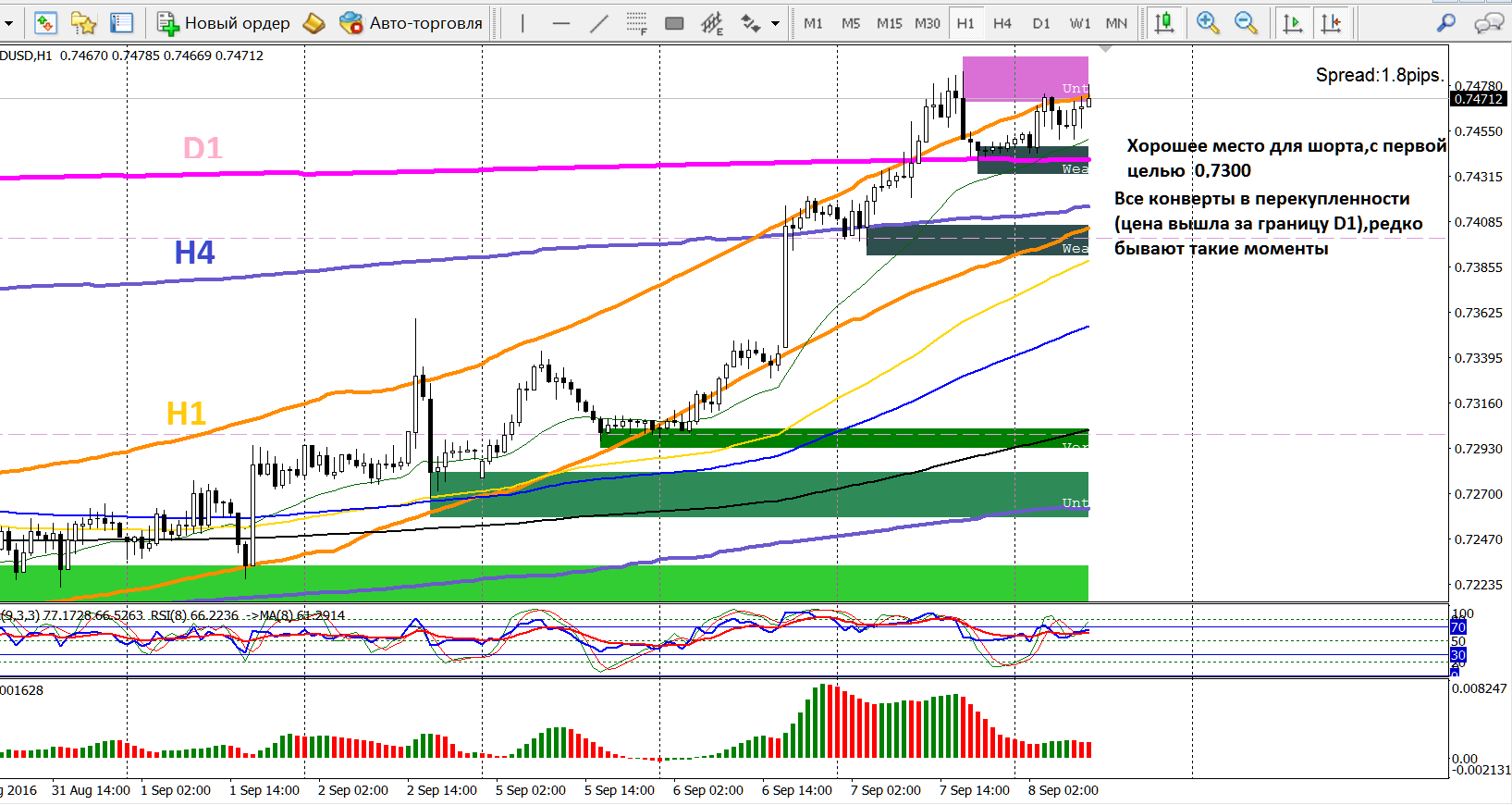Viewport: 1512px width, 805px height.
Task: Click the chart shift triangle marker
Action: point(1105,49)
